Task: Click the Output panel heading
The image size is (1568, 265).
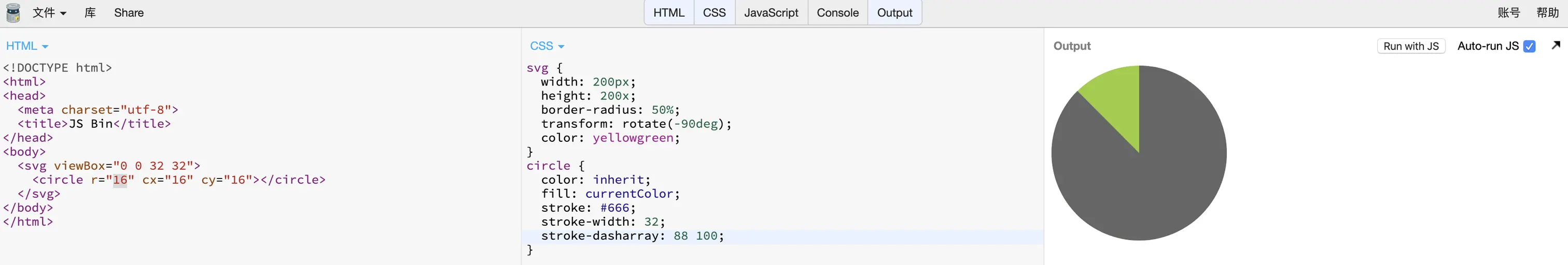Action: tap(1072, 46)
